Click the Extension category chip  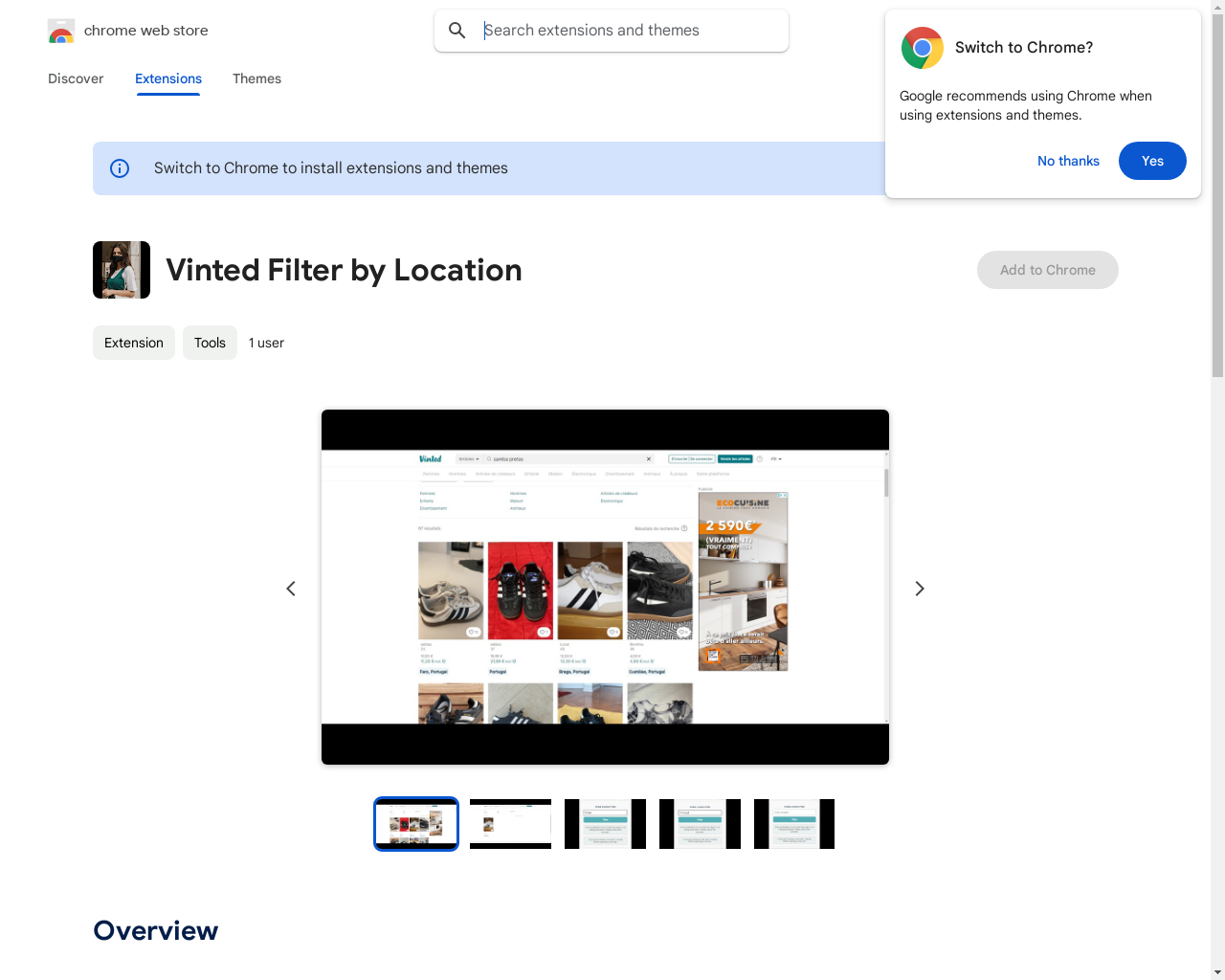(134, 343)
